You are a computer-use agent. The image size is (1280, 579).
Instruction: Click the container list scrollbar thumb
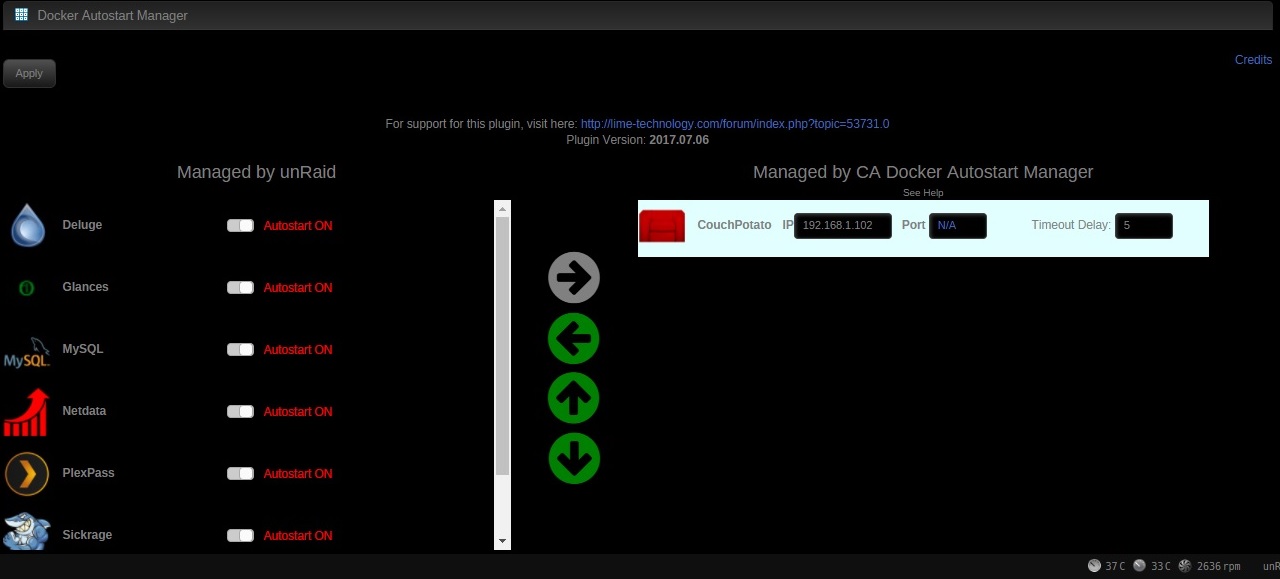pyautogui.click(x=502, y=345)
